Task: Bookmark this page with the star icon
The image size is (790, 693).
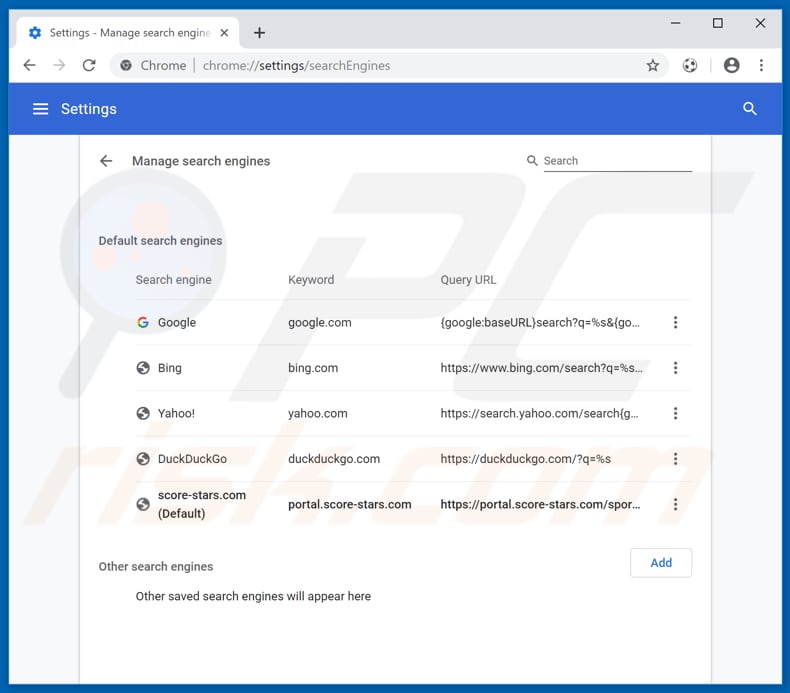Action: click(652, 65)
